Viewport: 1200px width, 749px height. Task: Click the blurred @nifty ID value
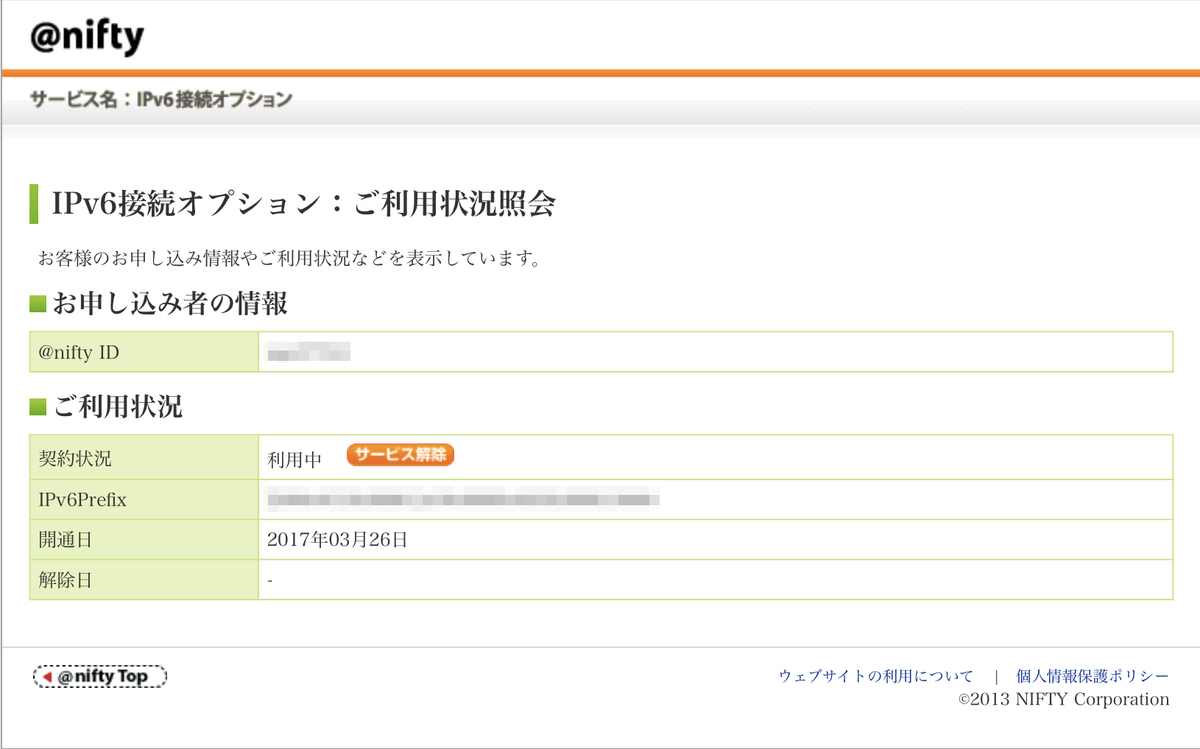(x=308, y=352)
